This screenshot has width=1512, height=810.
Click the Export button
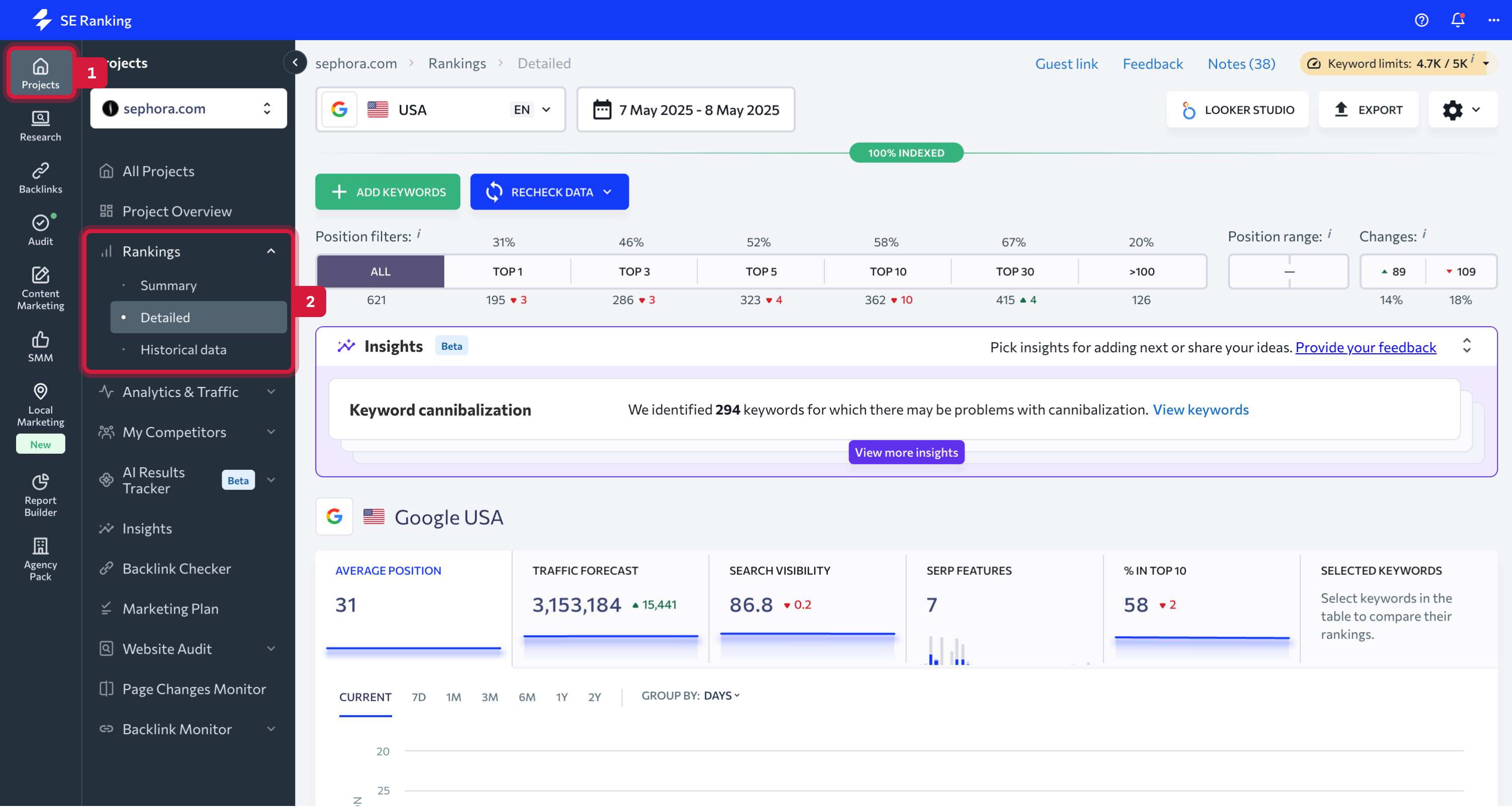[x=1368, y=110]
